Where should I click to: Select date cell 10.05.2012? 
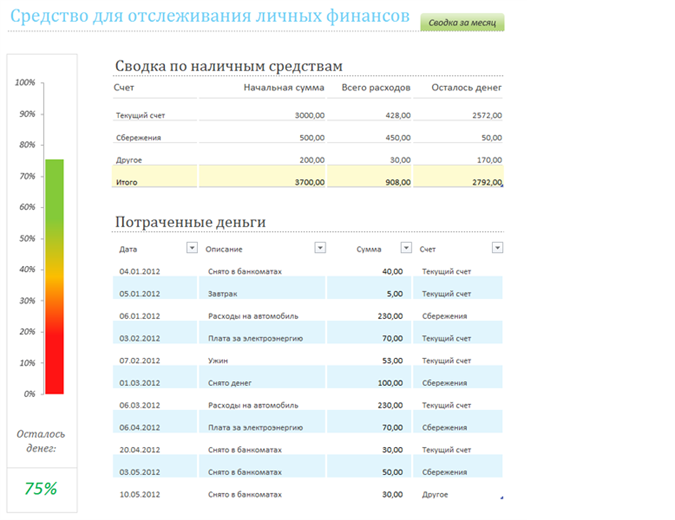pyautogui.click(x=139, y=495)
